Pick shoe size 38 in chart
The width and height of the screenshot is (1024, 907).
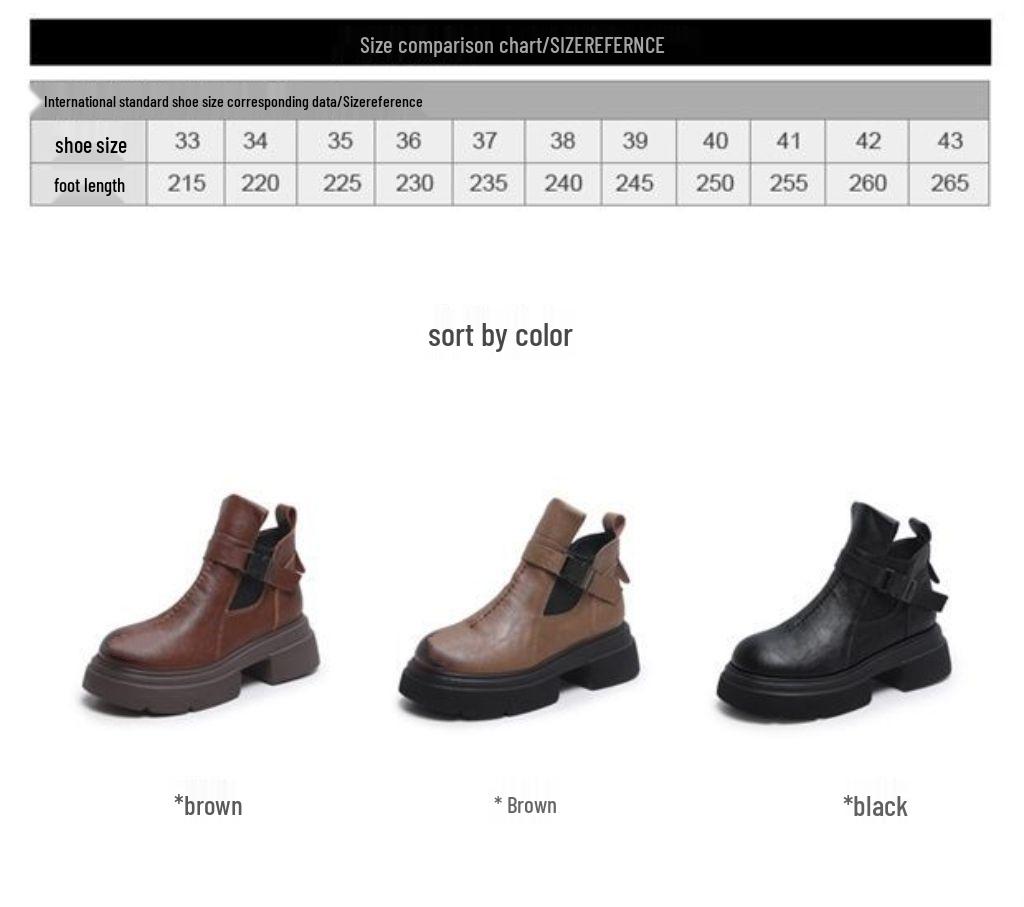point(563,141)
